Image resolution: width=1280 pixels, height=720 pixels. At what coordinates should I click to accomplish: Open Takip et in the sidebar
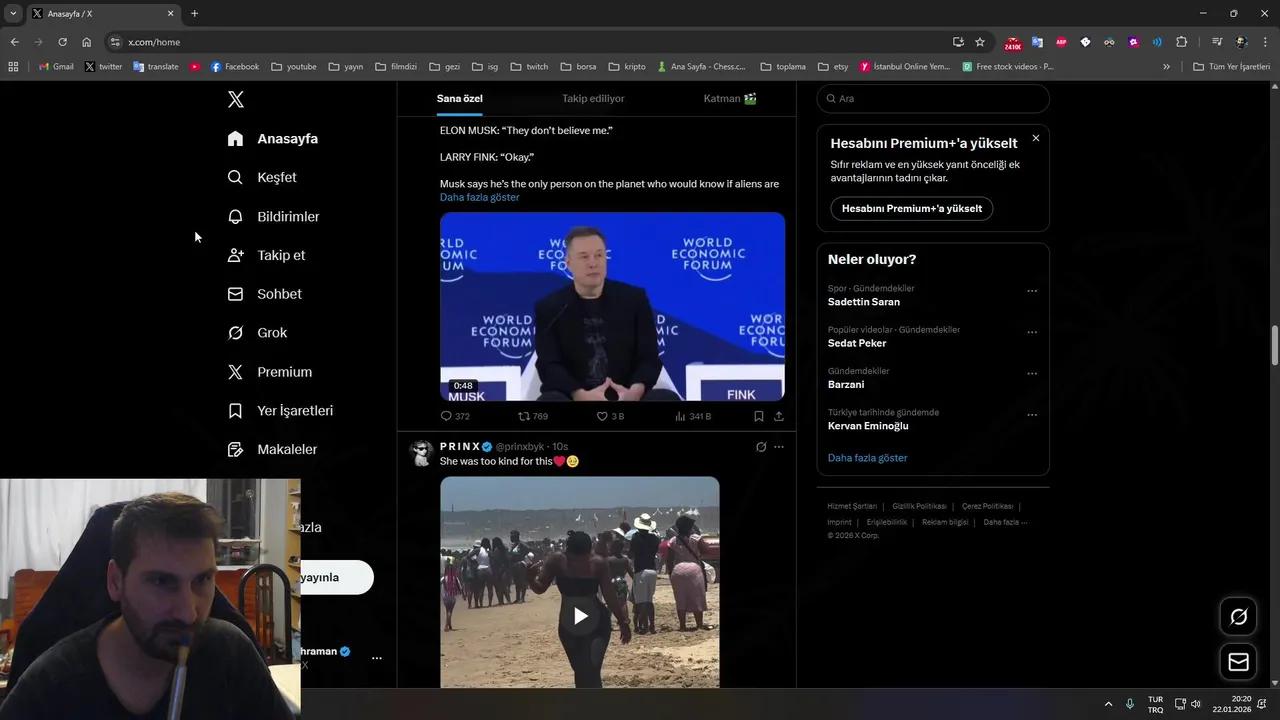pyautogui.click(x=267, y=255)
